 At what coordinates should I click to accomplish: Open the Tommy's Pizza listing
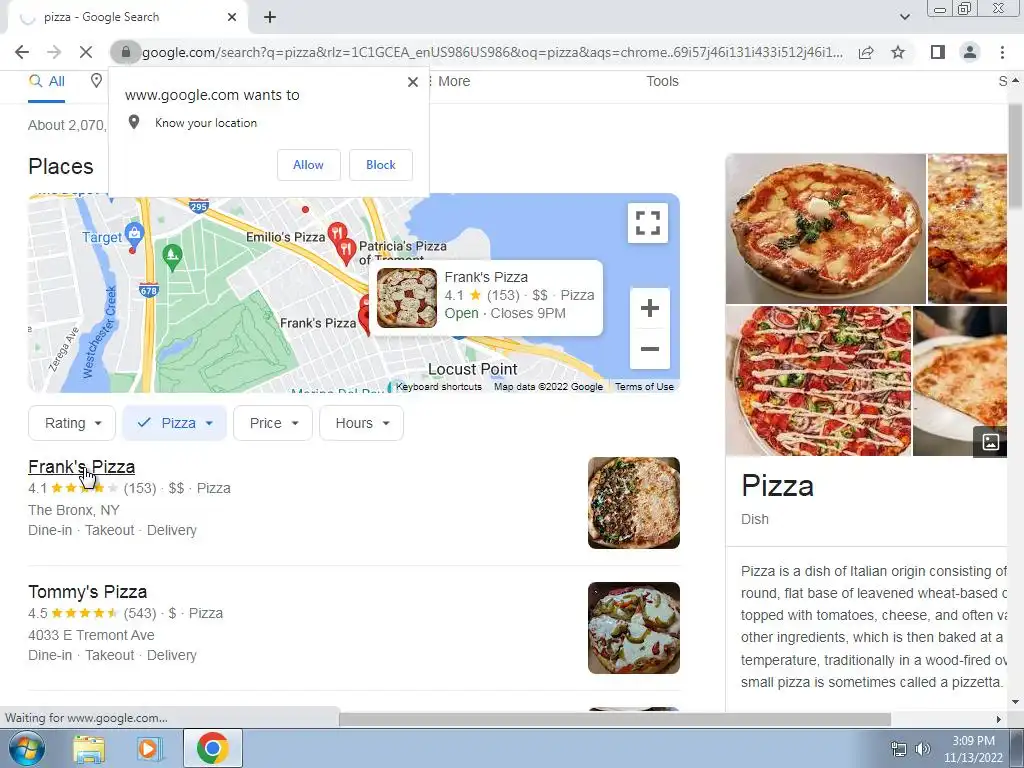pos(88,592)
